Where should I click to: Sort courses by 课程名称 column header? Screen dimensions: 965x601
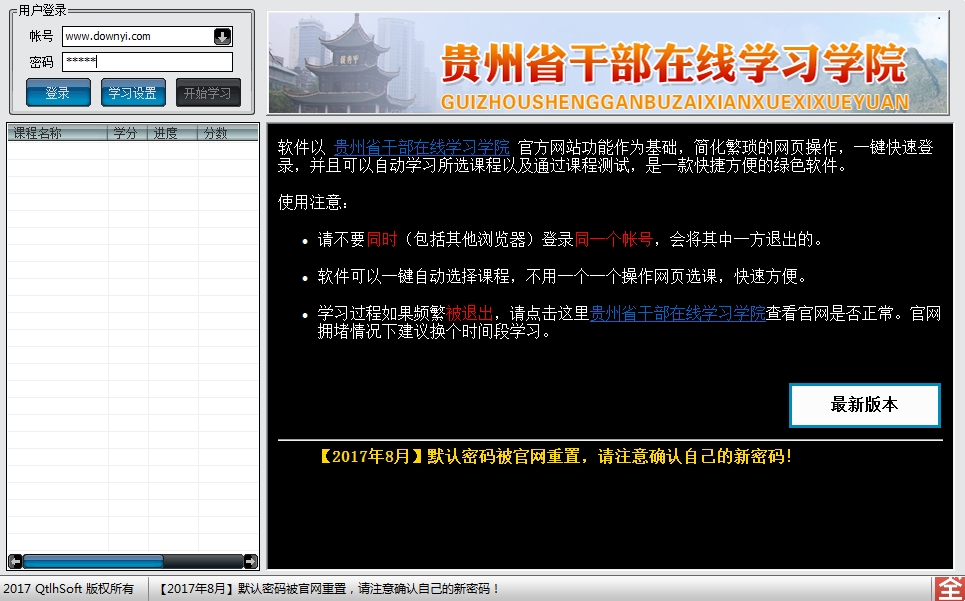(50, 131)
